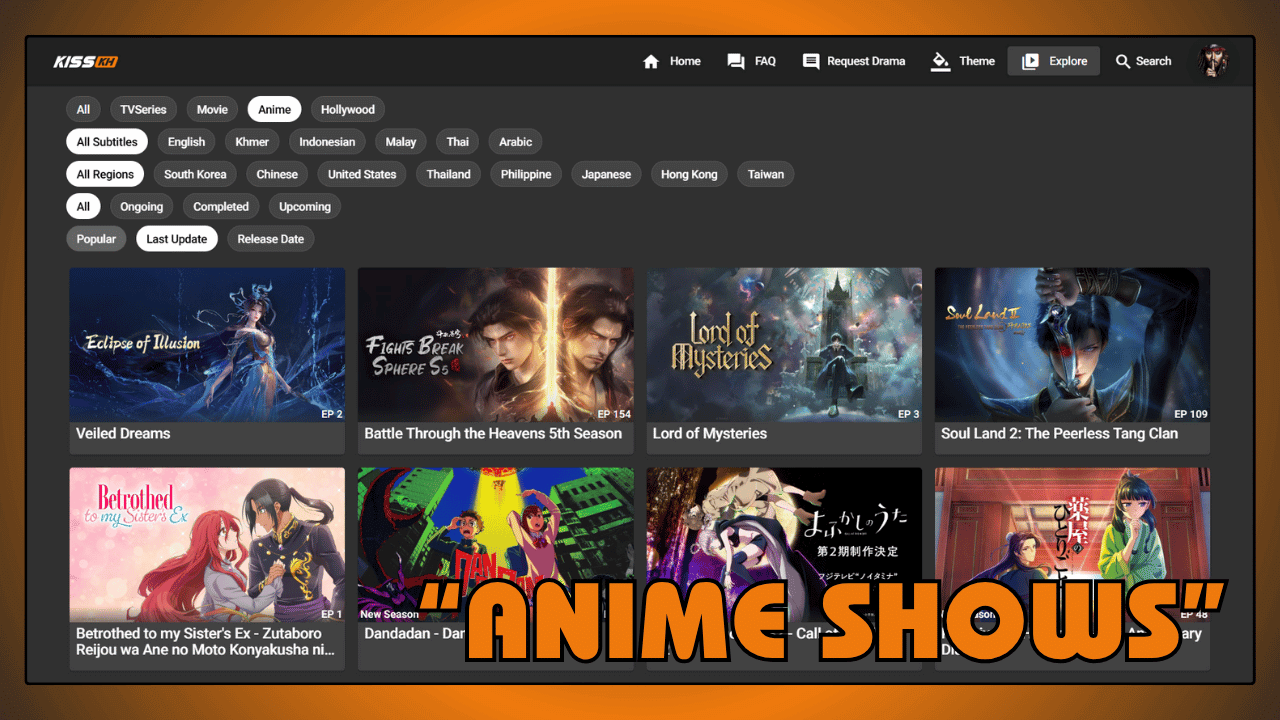
Task: Switch to the Hollywood category tab
Action: click(347, 109)
